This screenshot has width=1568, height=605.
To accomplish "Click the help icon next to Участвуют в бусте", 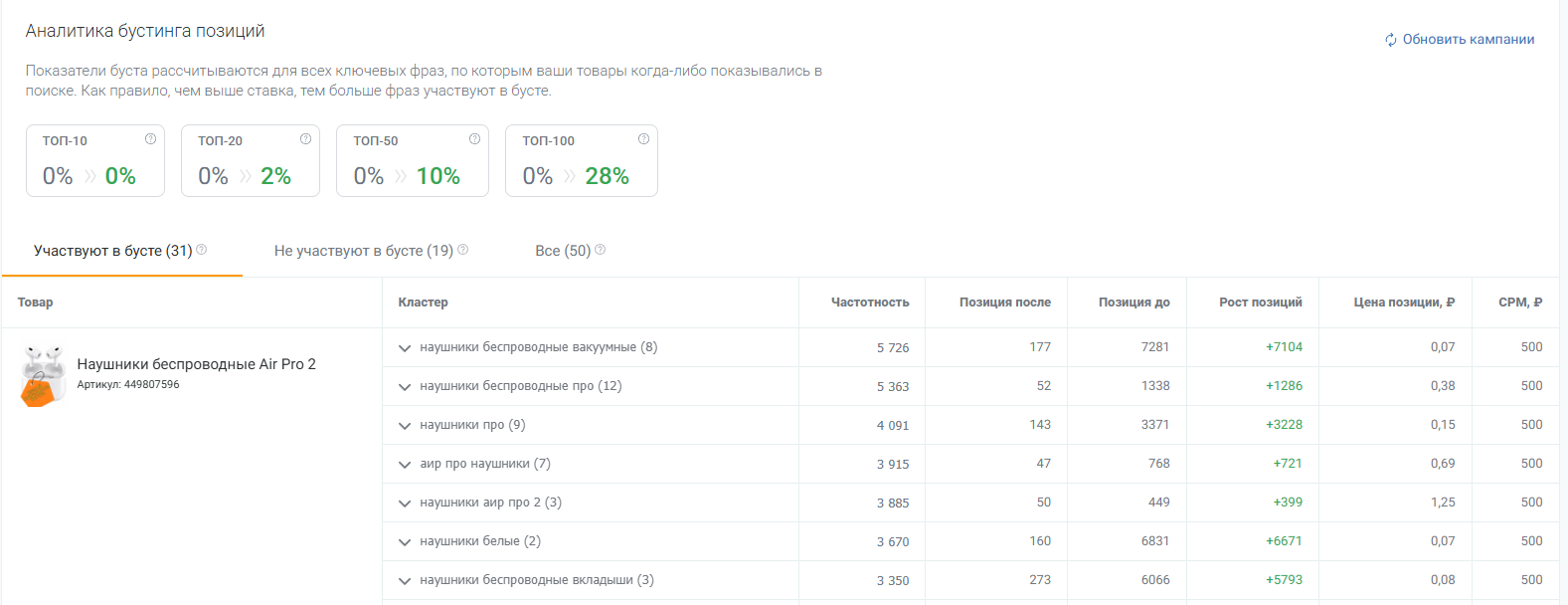I will (x=202, y=250).
